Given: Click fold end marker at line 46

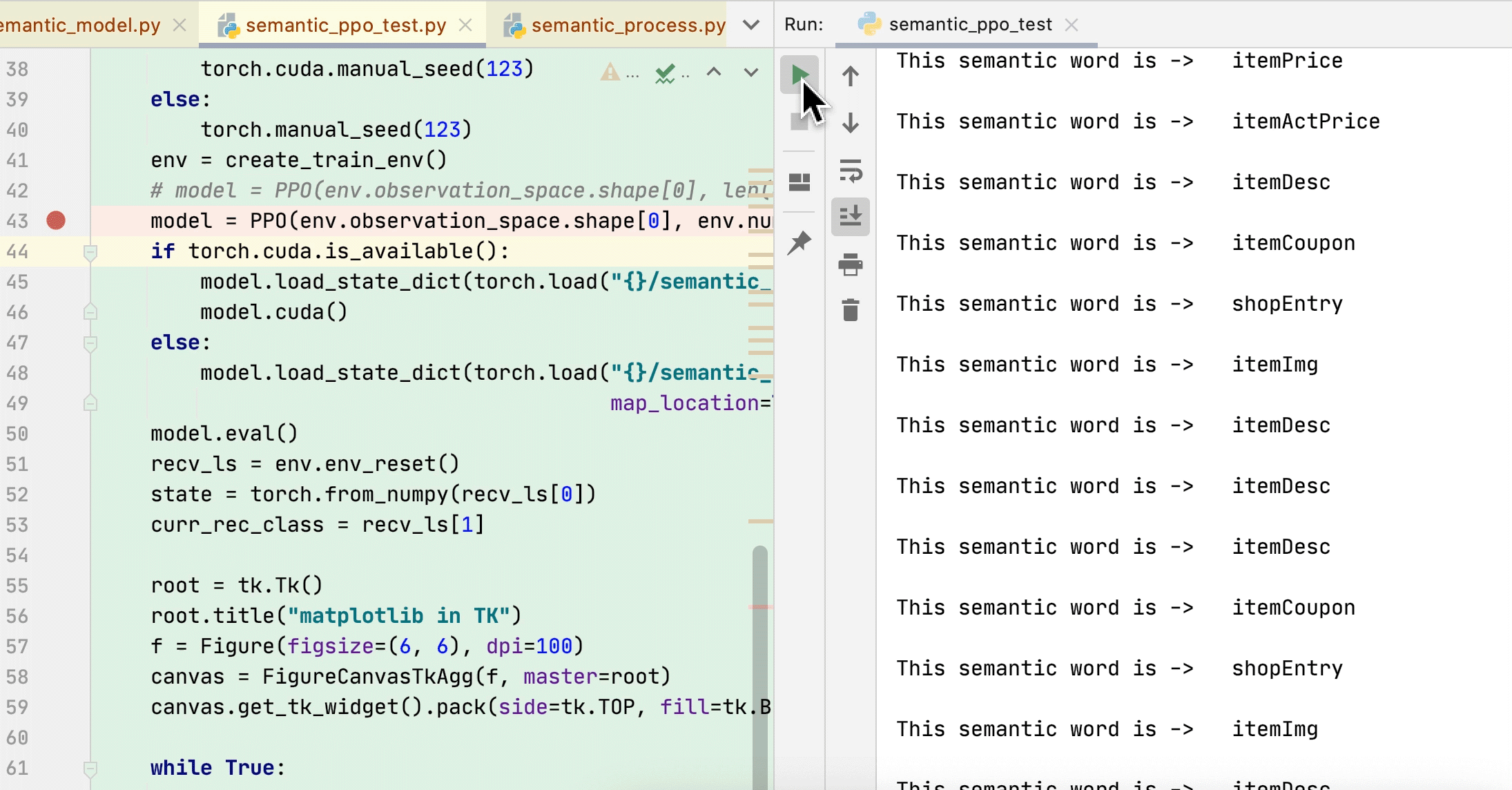Looking at the screenshot, I should pos(90,311).
